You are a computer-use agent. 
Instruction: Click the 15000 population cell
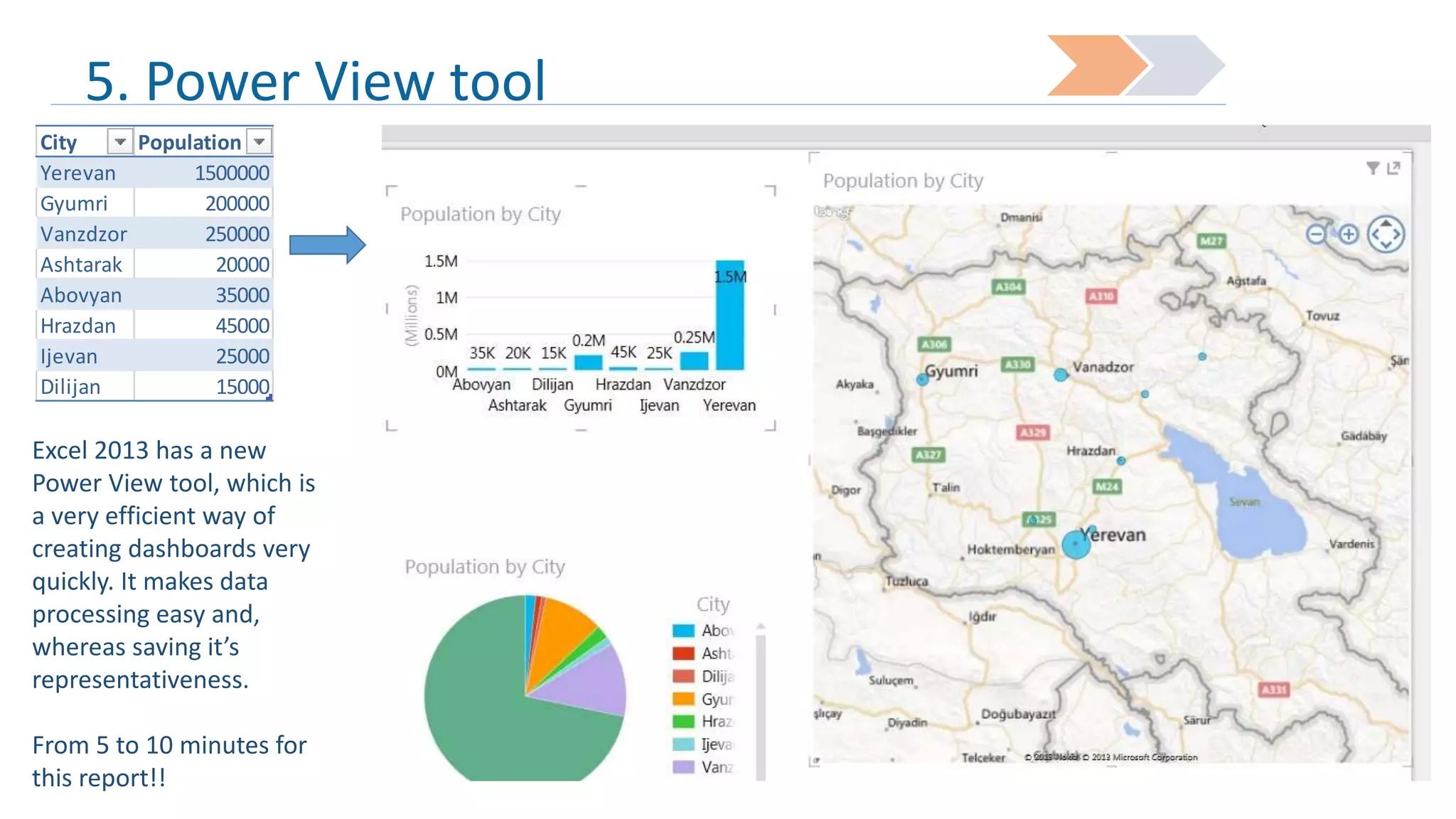(203, 387)
